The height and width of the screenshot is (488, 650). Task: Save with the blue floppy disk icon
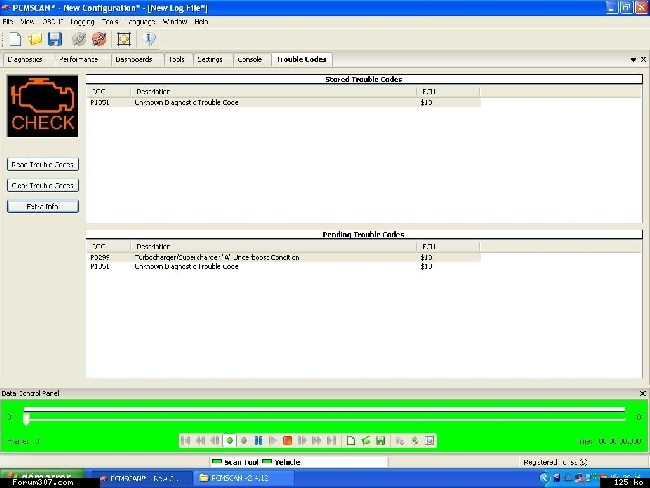(x=55, y=39)
